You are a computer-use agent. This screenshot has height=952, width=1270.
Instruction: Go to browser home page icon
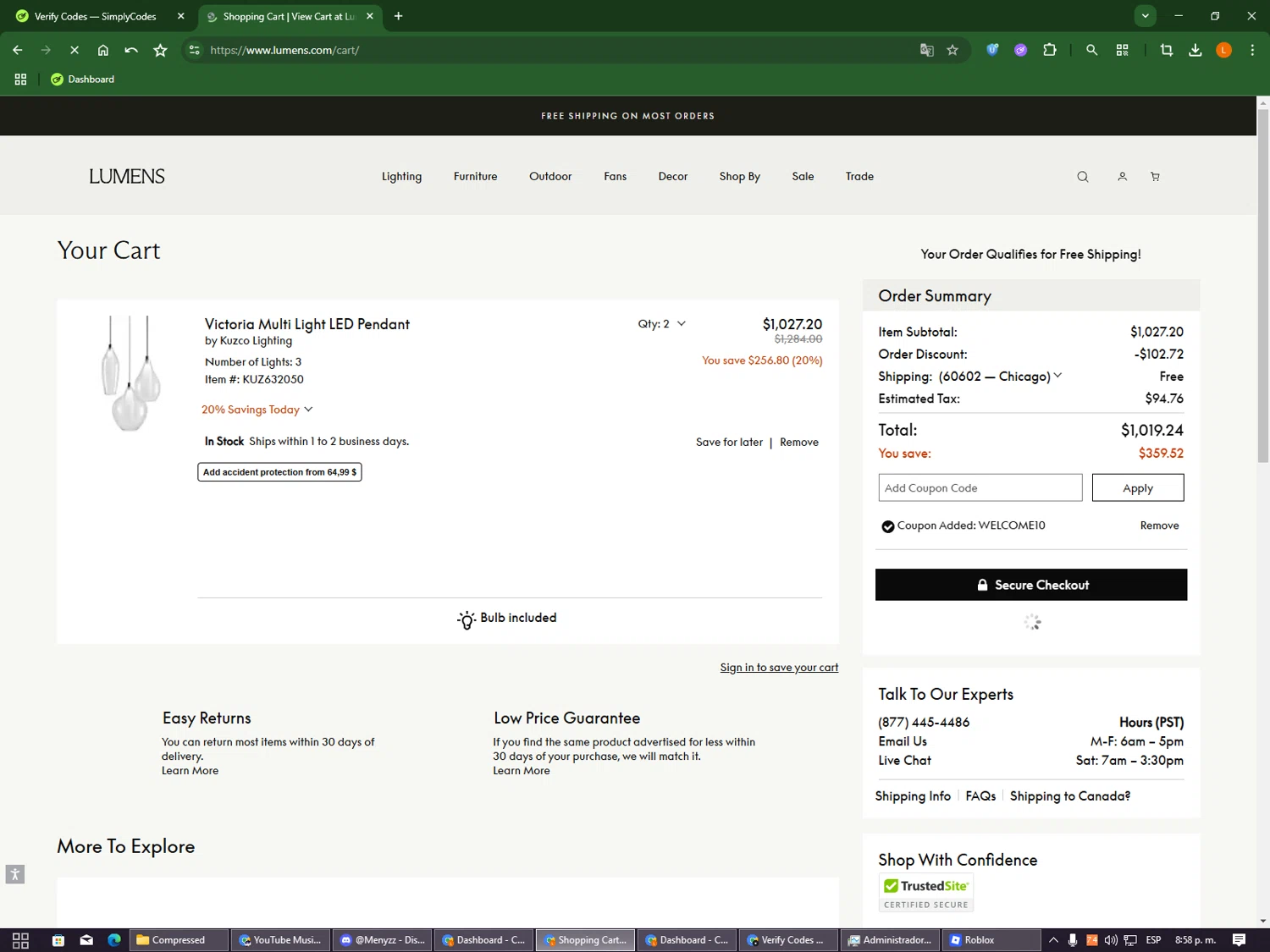pyautogui.click(x=103, y=50)
